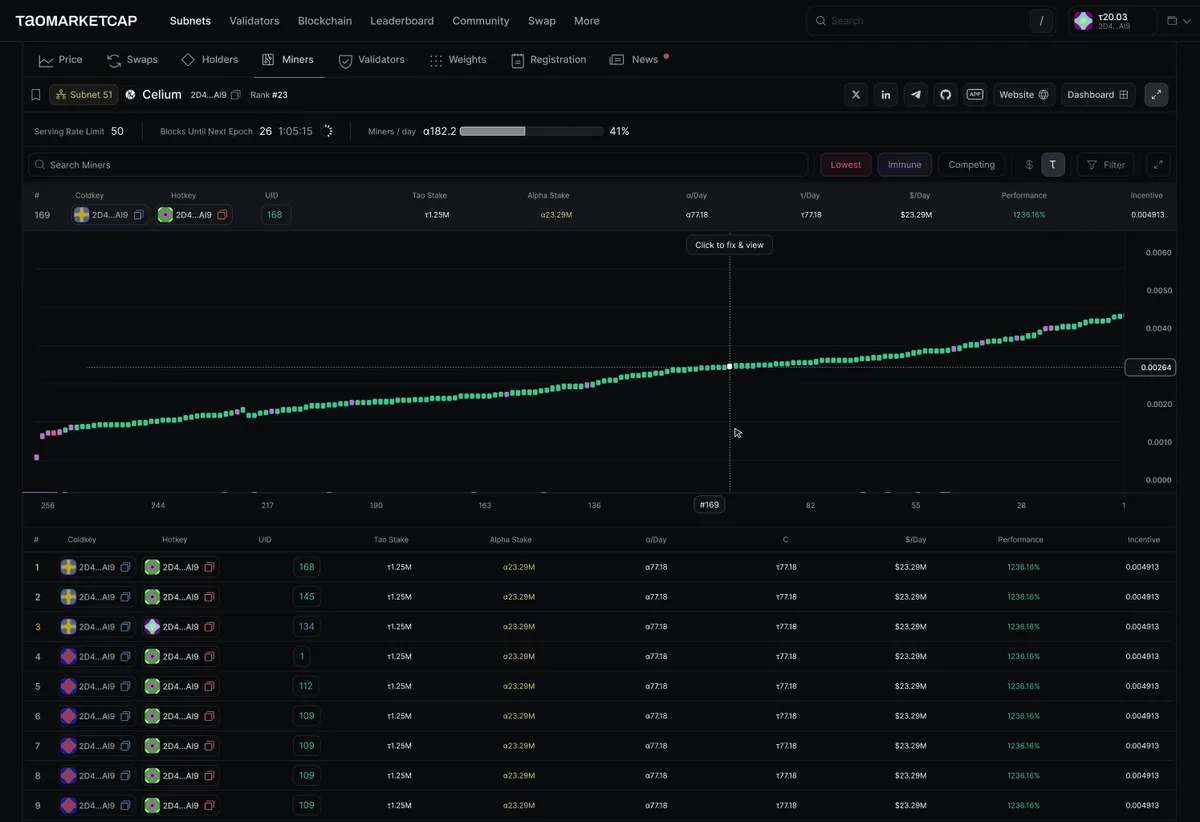Open the X (Twitter) social link
Viewport: 1200px width, 822px height.
point(856,95)
